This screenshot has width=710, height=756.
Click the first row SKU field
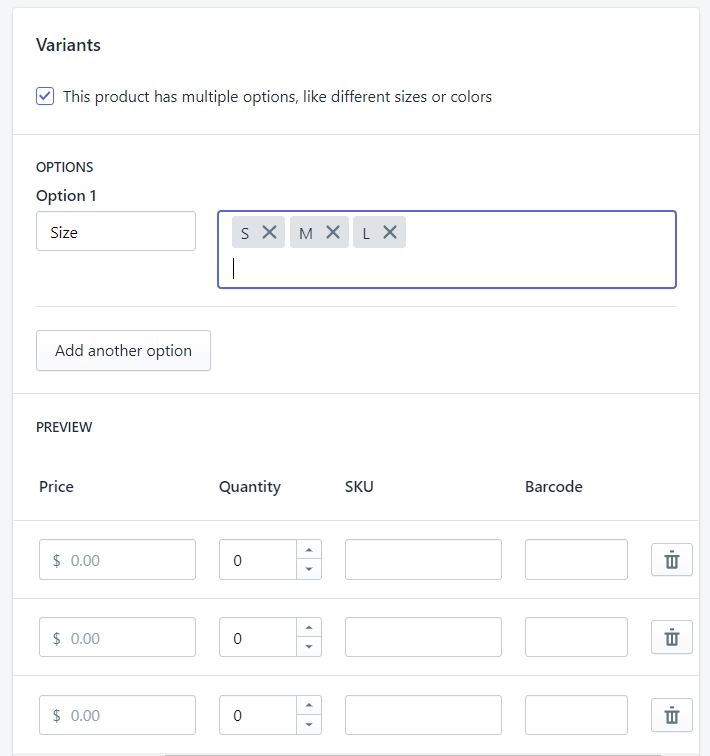[x=423, y=560]
